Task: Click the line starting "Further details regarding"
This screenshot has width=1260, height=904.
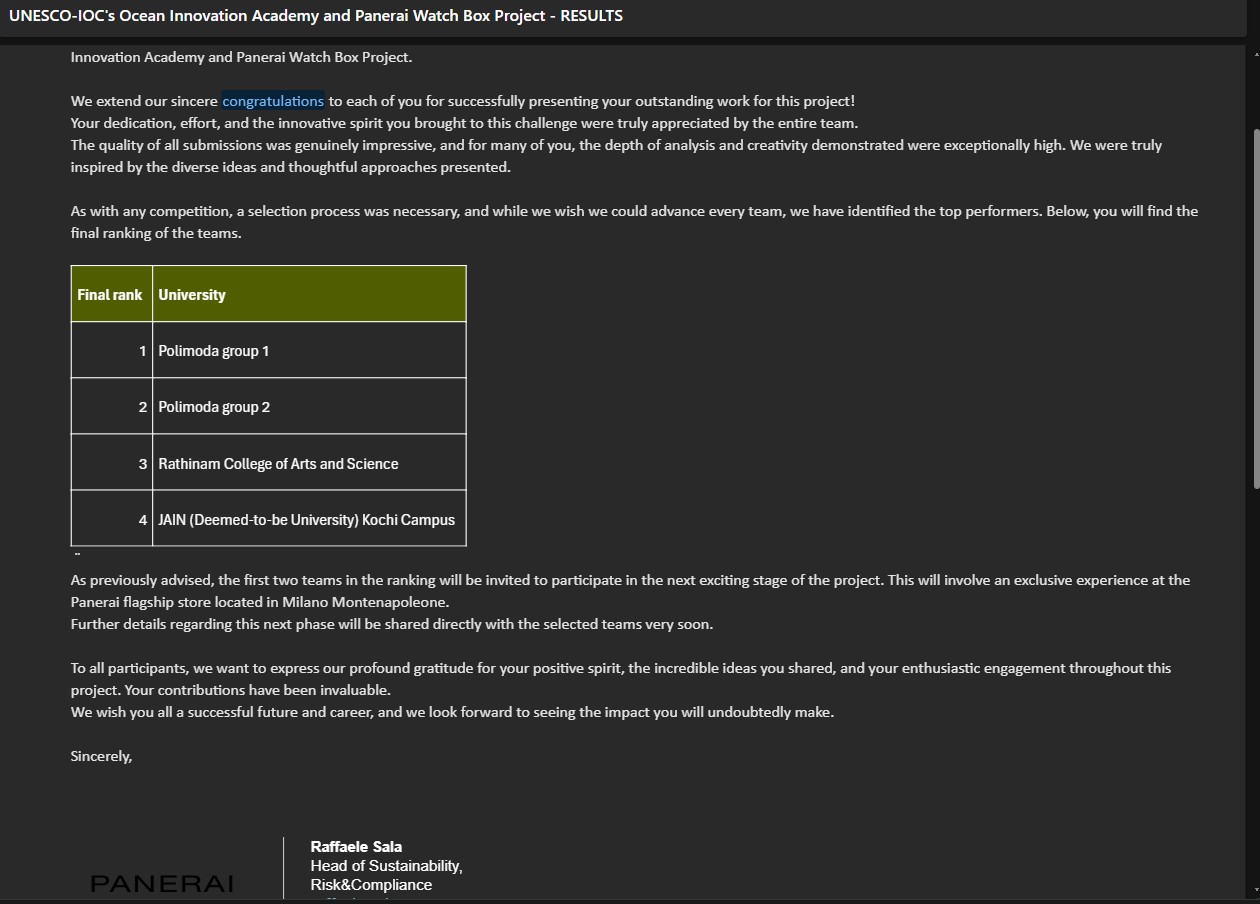Action: [x=392, y=624]
